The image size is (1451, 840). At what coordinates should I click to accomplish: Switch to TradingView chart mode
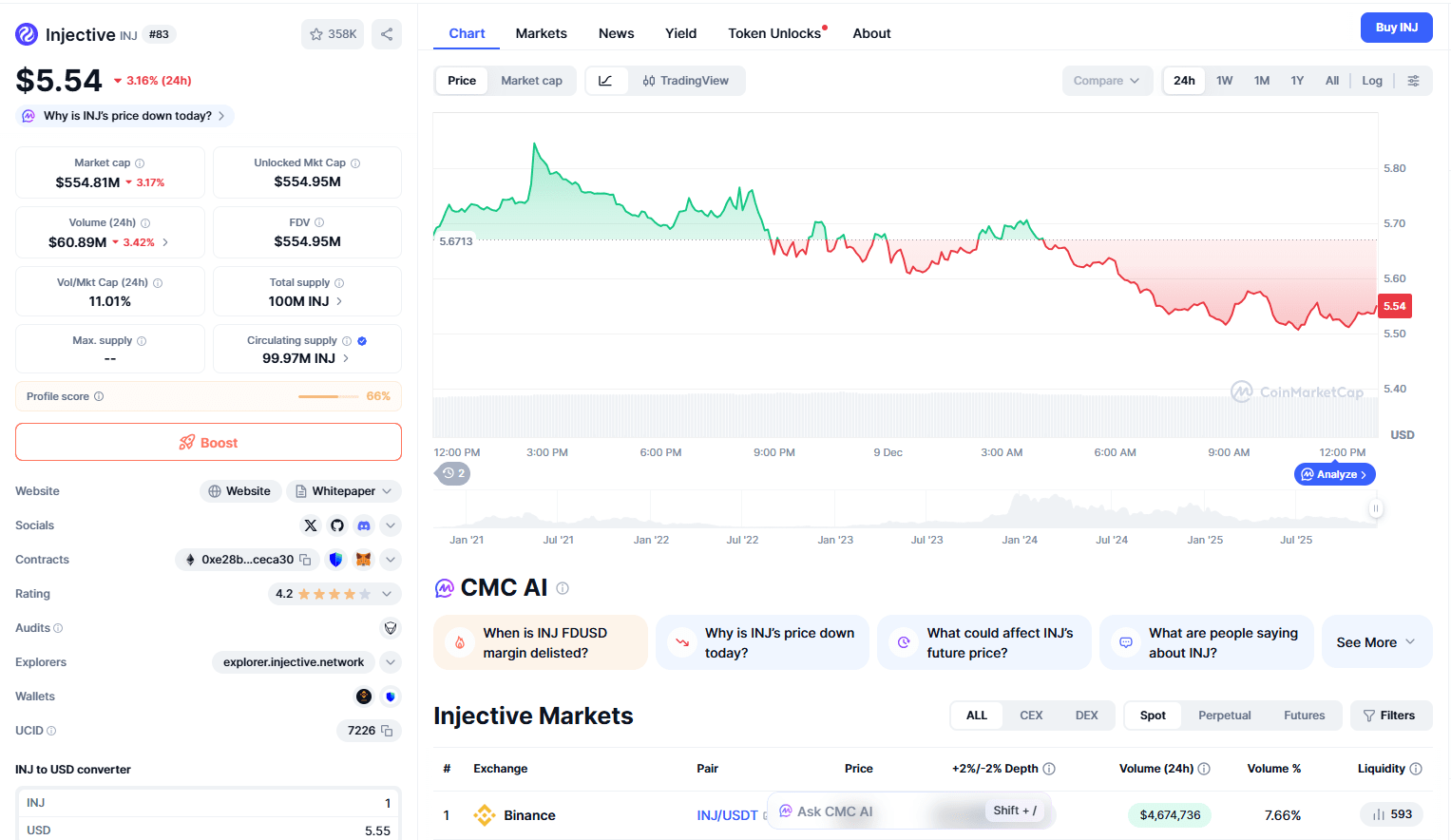click(686, 81)
